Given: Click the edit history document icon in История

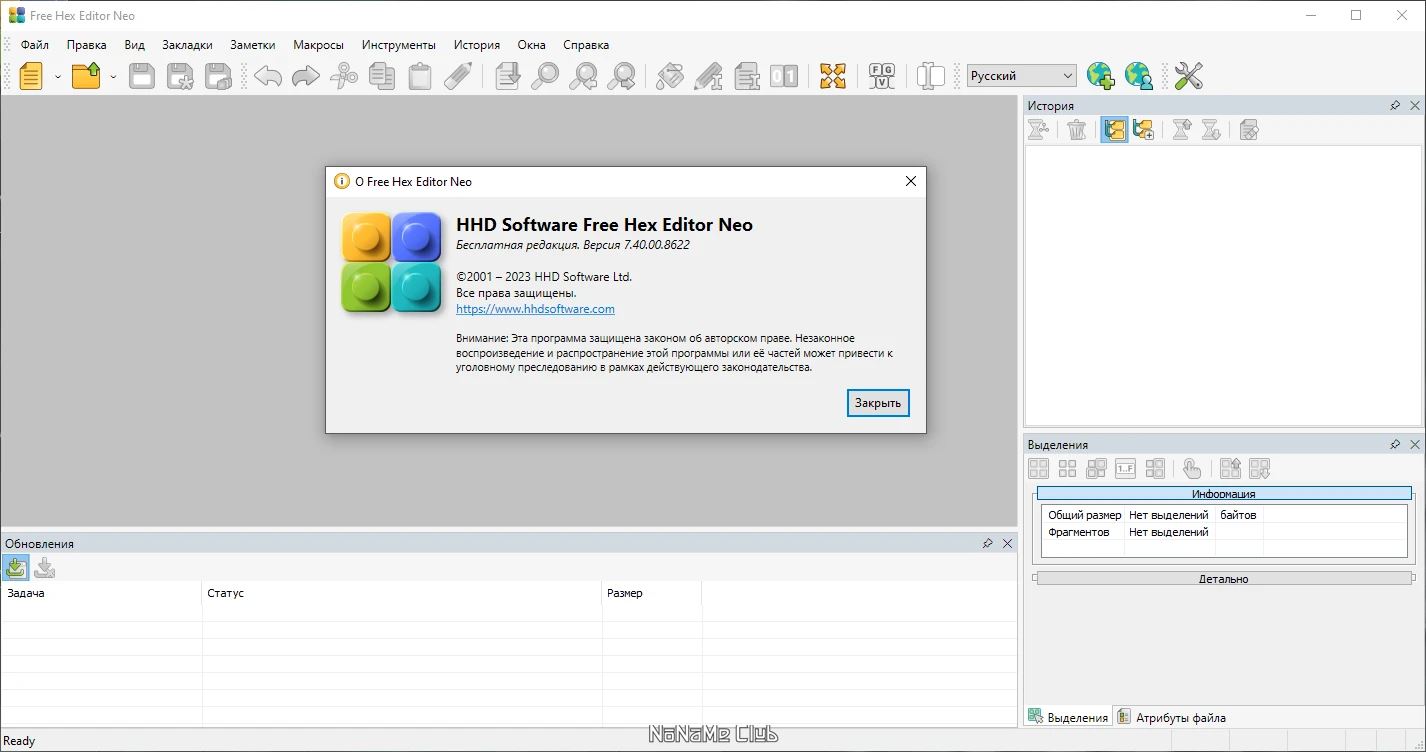Looking at the screenshot, I should 1248,129.
